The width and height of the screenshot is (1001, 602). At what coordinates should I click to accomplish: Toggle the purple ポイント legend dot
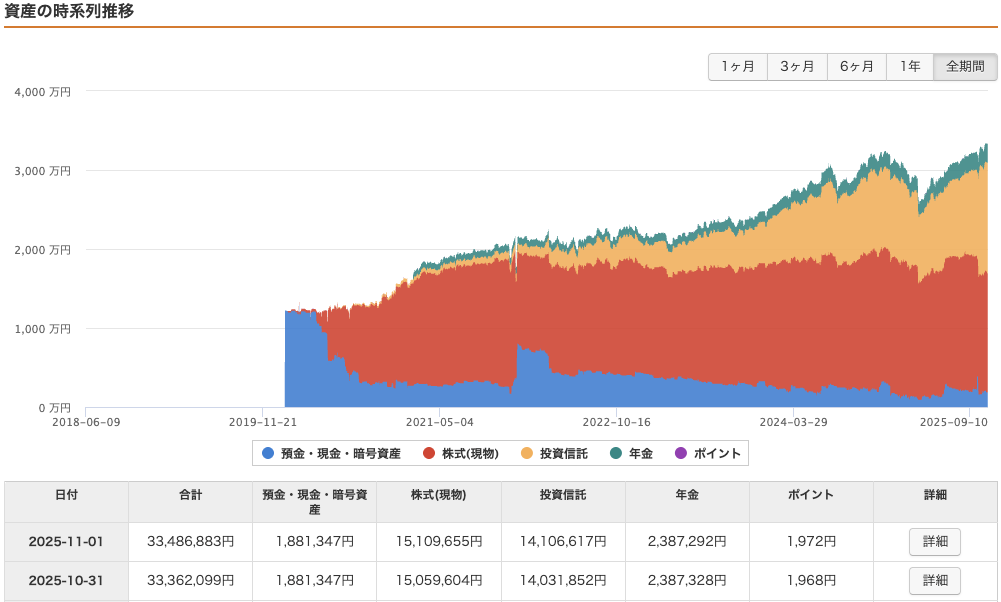click(681, 453)
